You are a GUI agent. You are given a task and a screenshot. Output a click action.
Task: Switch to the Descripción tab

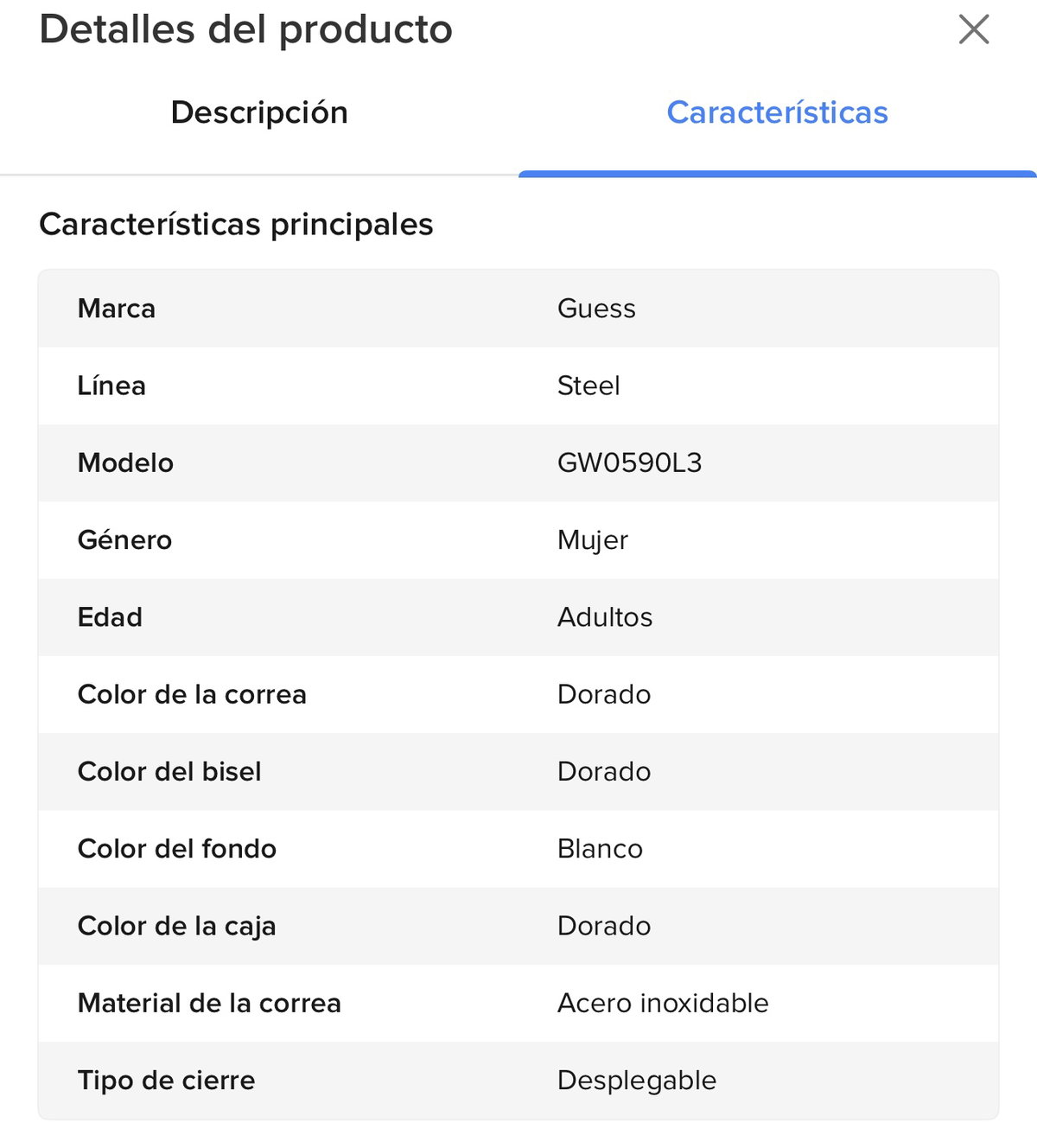(259, 112)
